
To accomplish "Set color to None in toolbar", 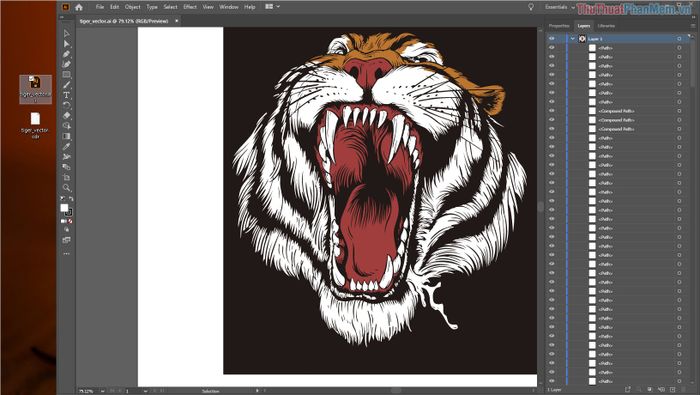I will pos(70,221).
